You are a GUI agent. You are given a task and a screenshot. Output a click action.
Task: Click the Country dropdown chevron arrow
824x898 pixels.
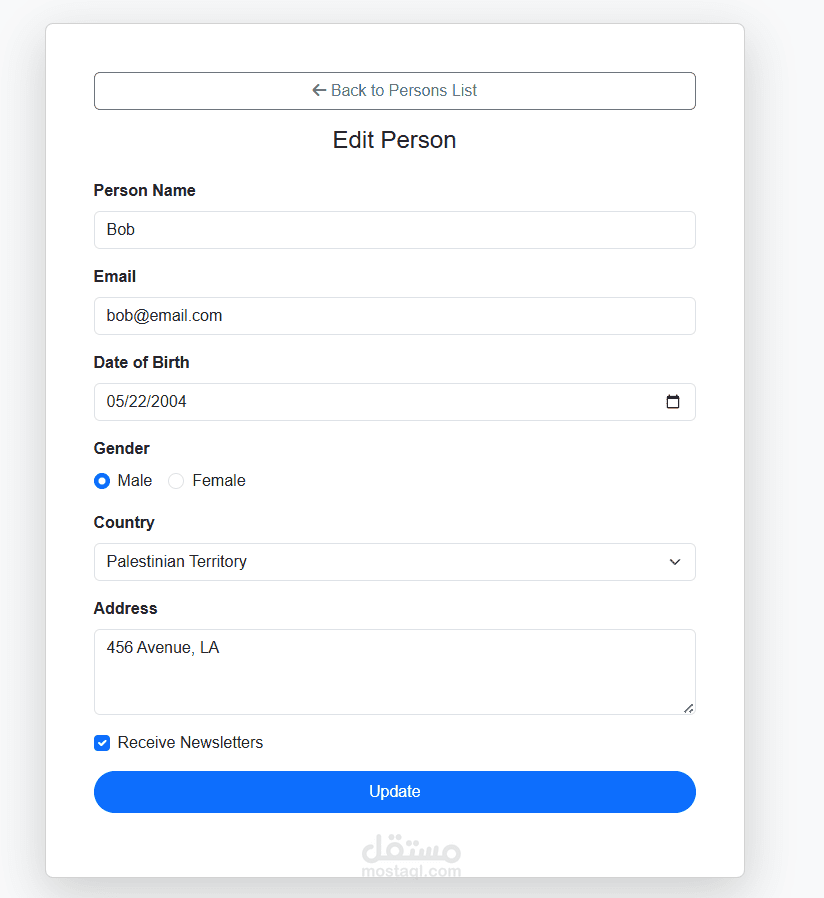pyautogui.click(x=675, y=562)
